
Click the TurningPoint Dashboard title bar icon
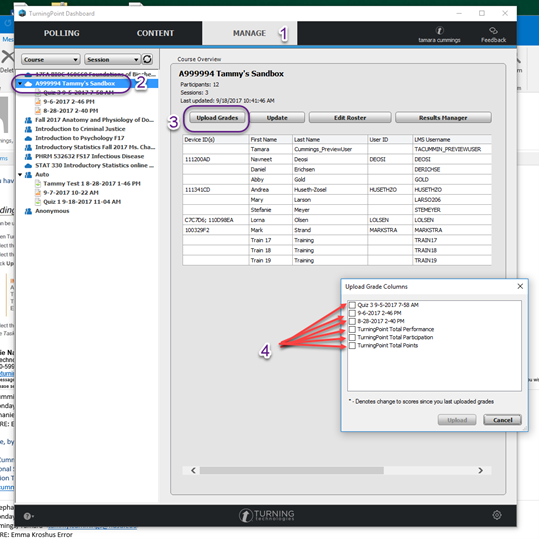coord(22,13)
